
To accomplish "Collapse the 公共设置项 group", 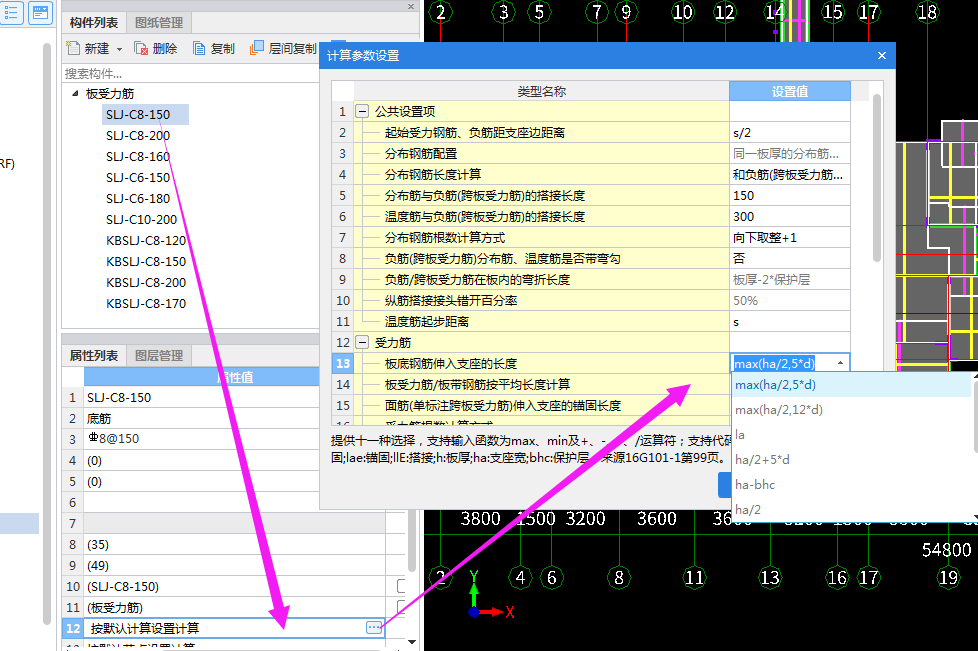I will pos(362,112).
